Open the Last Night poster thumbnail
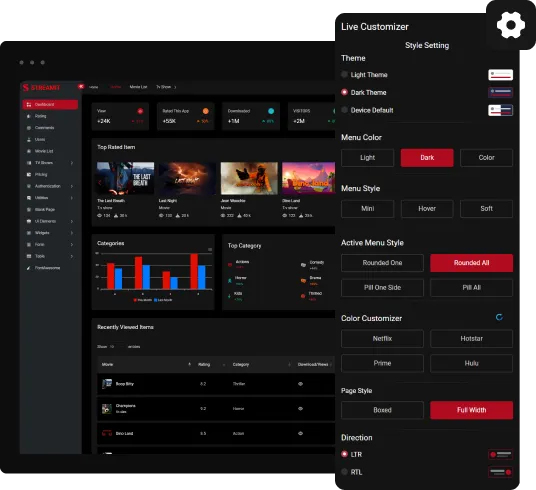Viewport: 536px width, 490px height. coord(187,178)
